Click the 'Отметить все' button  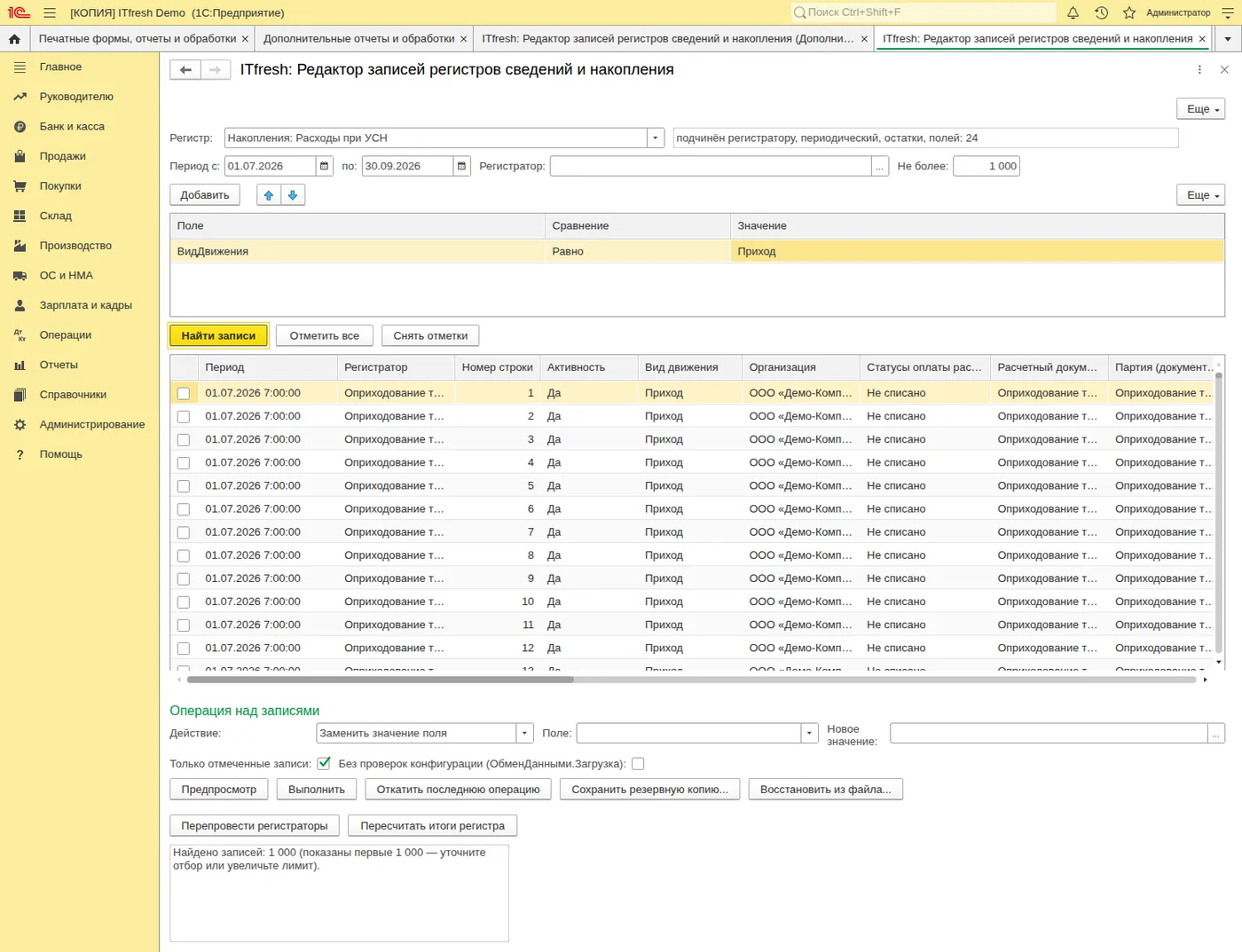pos(325,336)
